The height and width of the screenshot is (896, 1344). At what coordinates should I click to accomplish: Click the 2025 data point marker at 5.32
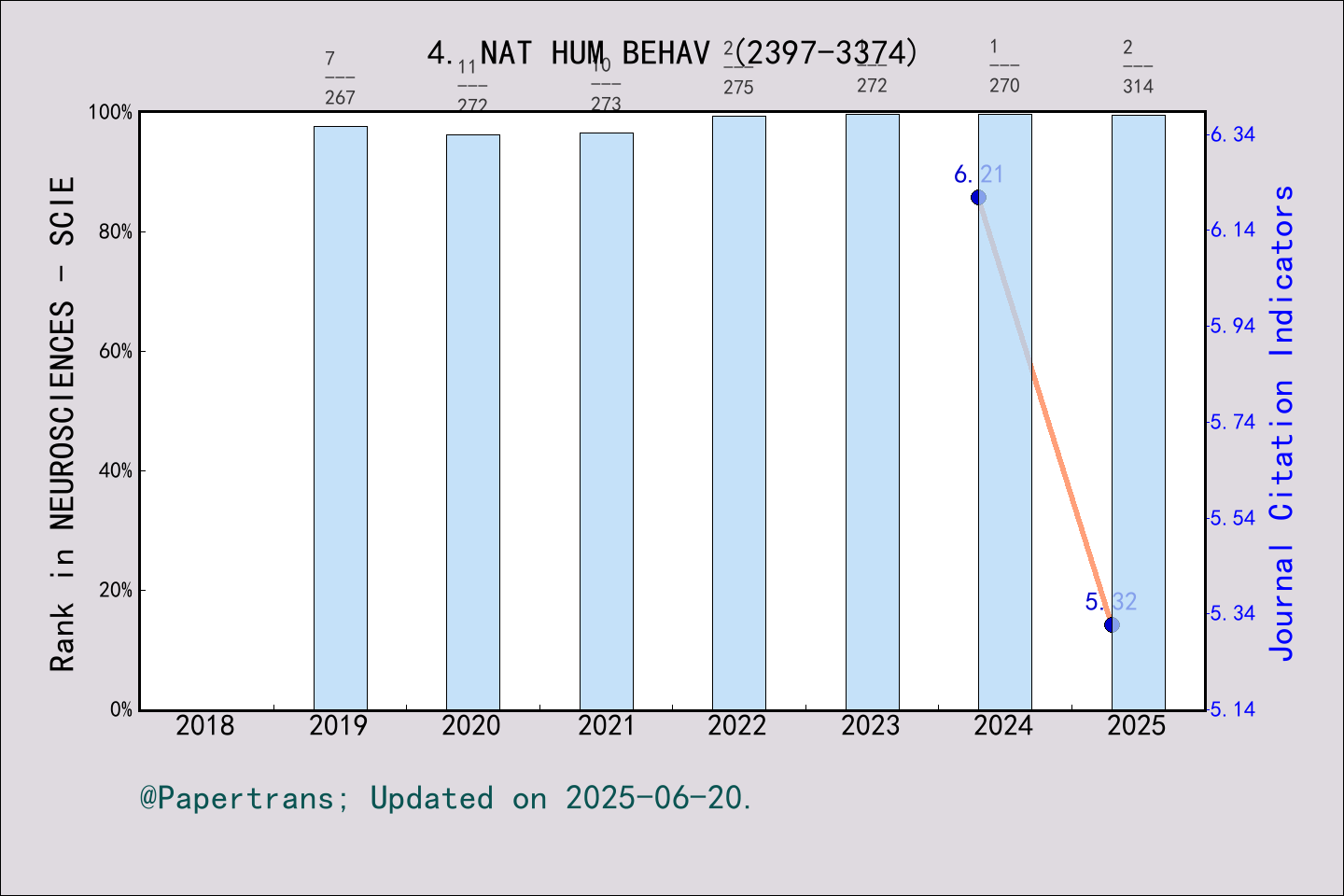click(x=1112, y=624)
